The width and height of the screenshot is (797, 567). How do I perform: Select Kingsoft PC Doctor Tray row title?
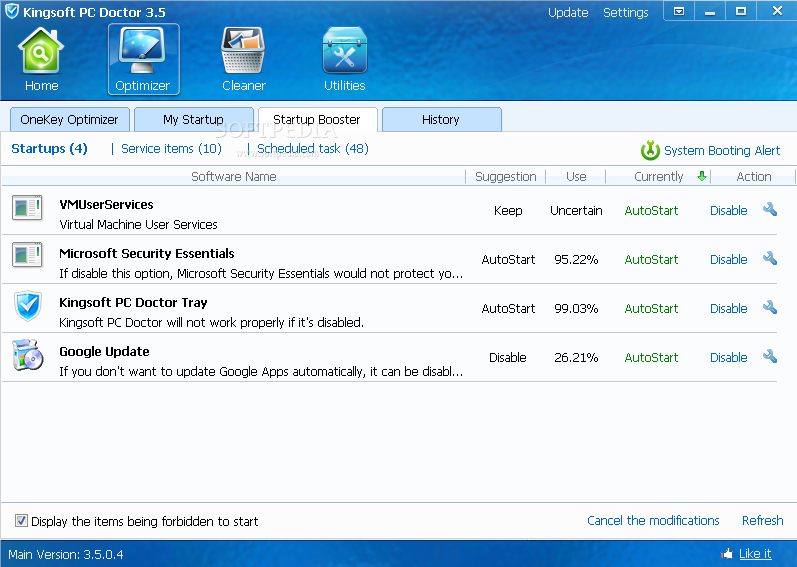pos(133,303)
